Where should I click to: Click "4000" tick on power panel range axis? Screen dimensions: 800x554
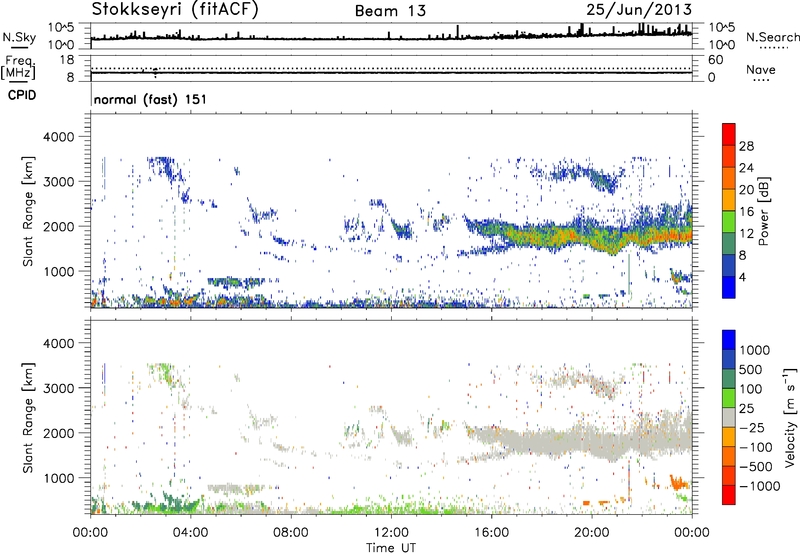click(x=59, y=137)
